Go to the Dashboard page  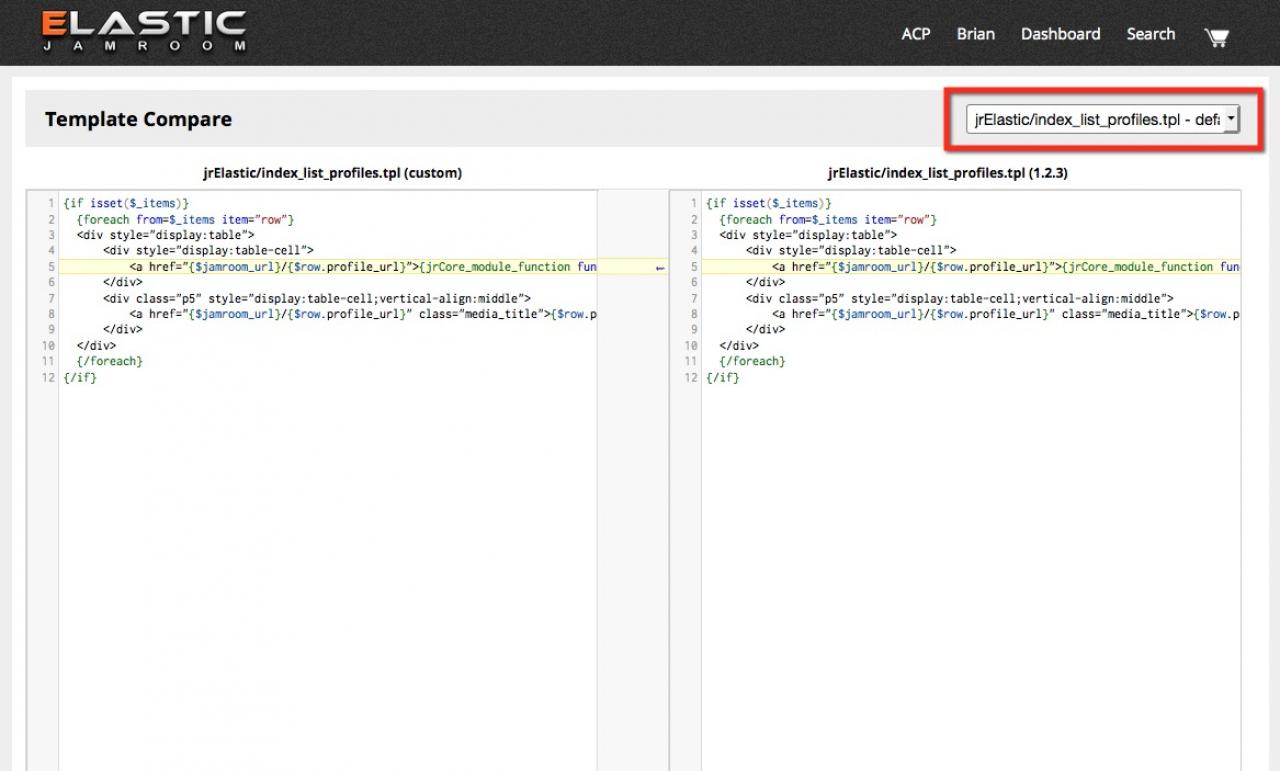point(1060,34)
